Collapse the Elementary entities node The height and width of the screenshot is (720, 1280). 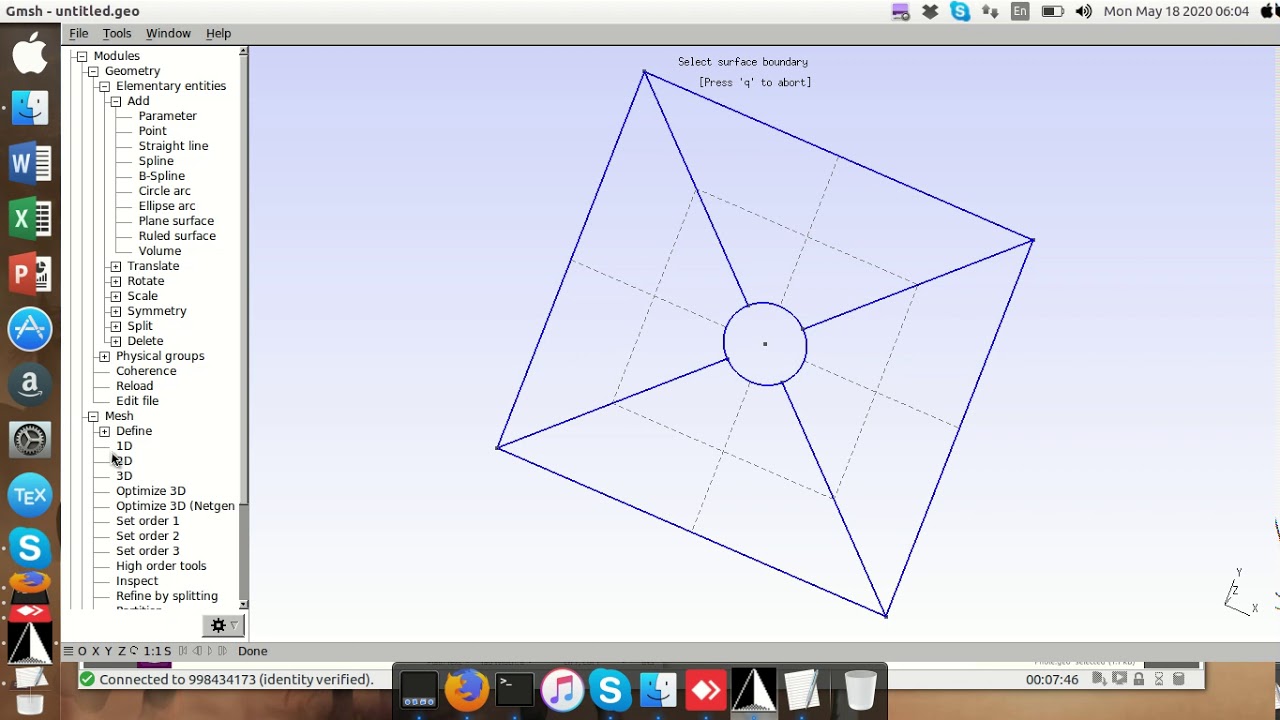click(104, 86)
